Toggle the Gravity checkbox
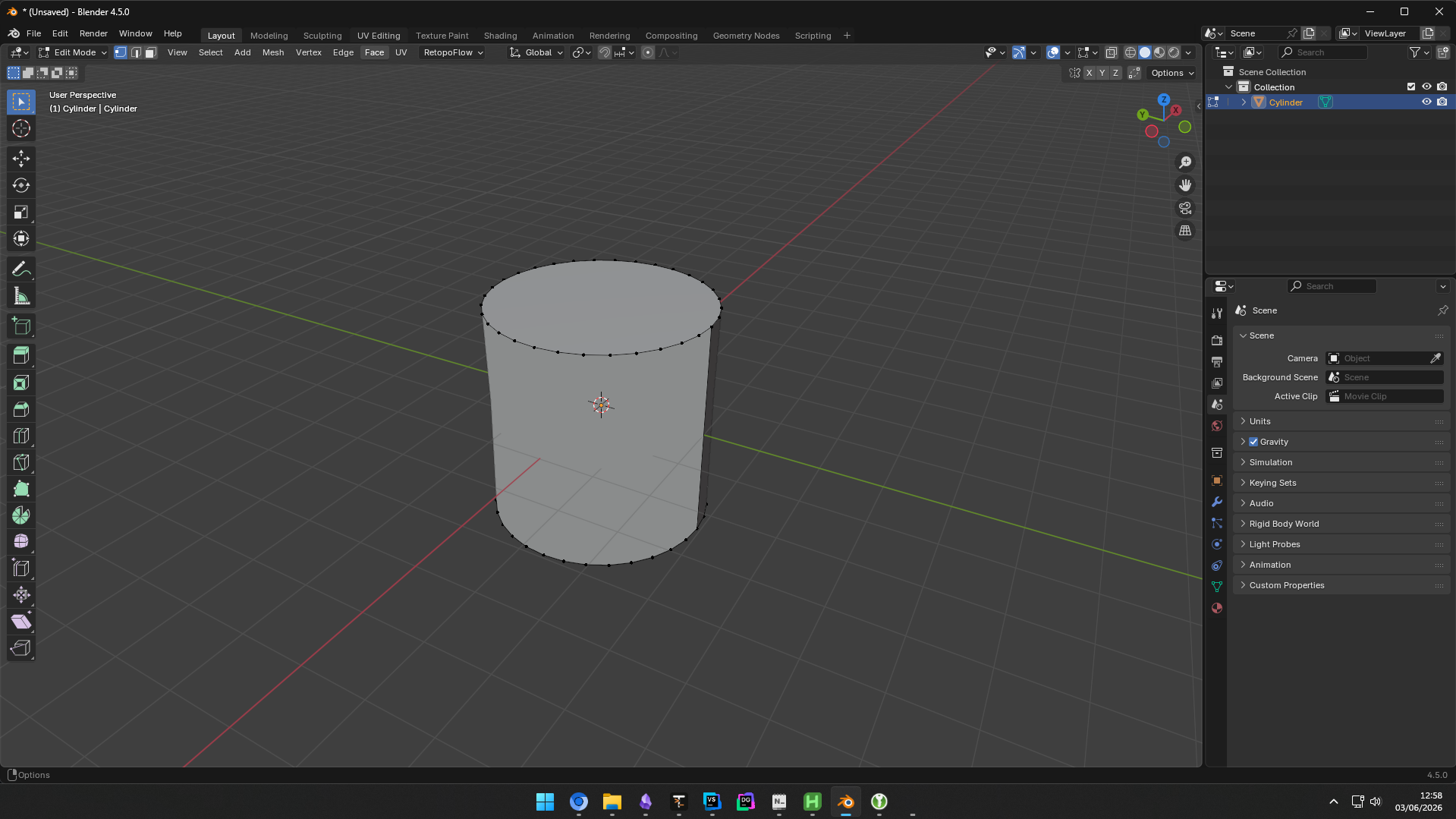Screen dimensions: 1456x819 click(x=1253, y=442)
